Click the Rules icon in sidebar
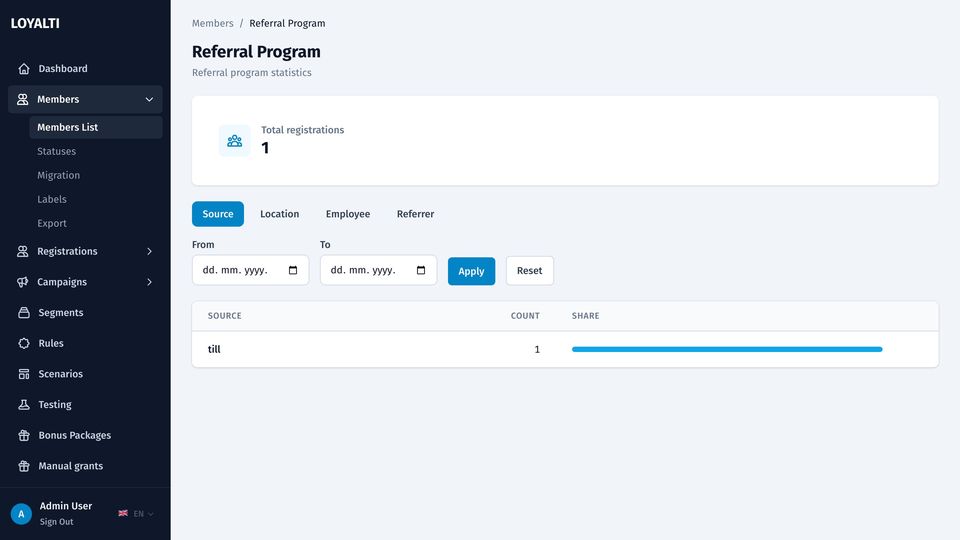The image size is (960, 540). click(24, 343)
